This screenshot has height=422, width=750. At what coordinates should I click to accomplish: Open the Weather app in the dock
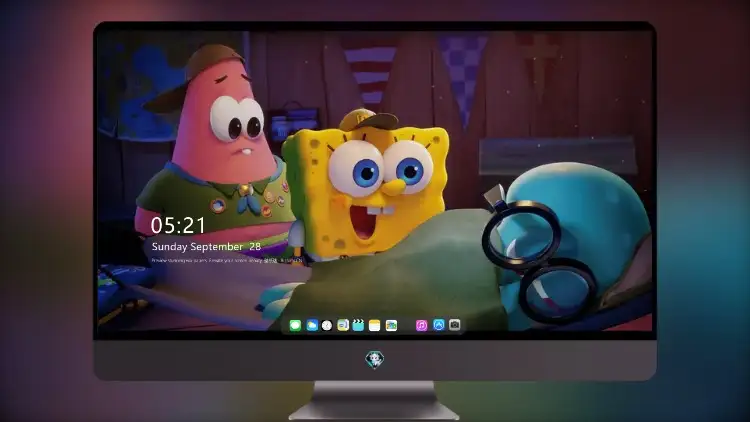point(311,325)
